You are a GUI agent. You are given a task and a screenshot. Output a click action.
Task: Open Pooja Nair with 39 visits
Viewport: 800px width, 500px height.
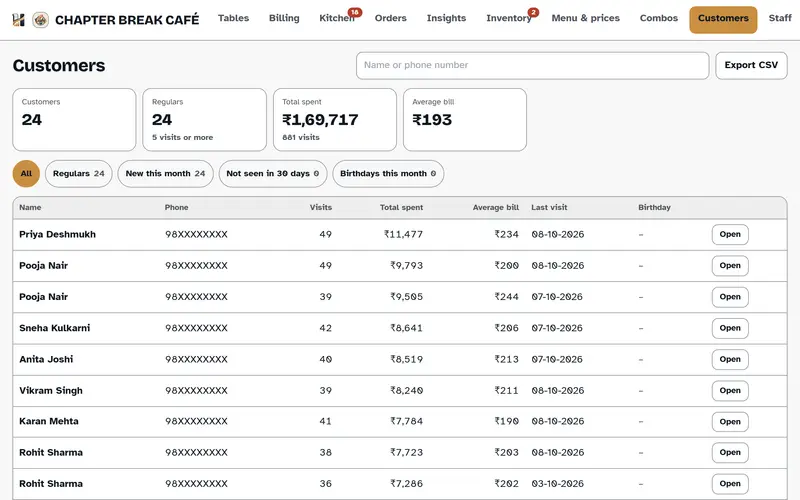[730, 297]
